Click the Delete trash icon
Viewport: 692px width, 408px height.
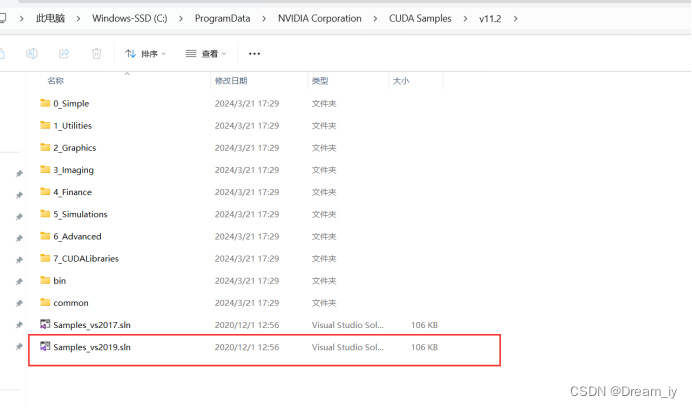[96, 53]
